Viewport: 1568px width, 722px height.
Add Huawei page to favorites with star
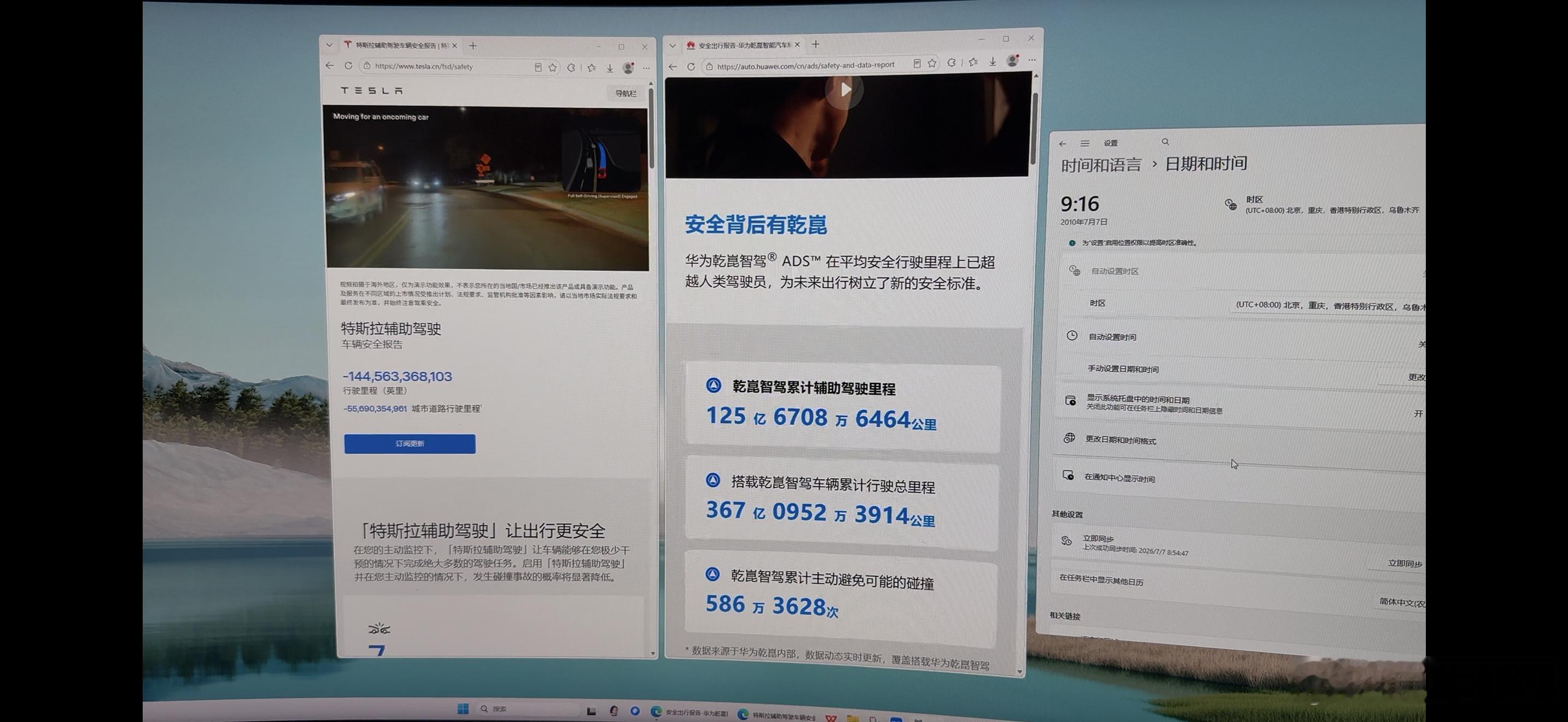point(932,63)
